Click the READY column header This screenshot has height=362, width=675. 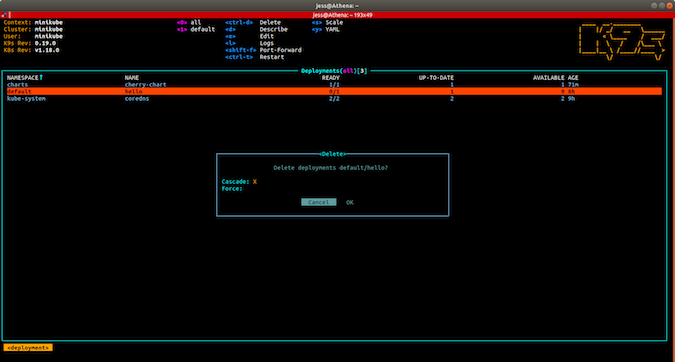[331, 78]
